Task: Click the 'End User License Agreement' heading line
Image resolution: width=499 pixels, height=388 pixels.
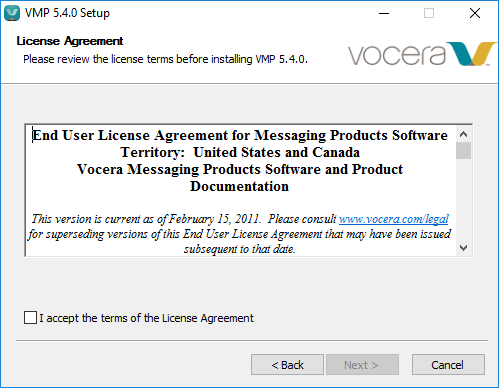Action: click(x=240, y=135)
